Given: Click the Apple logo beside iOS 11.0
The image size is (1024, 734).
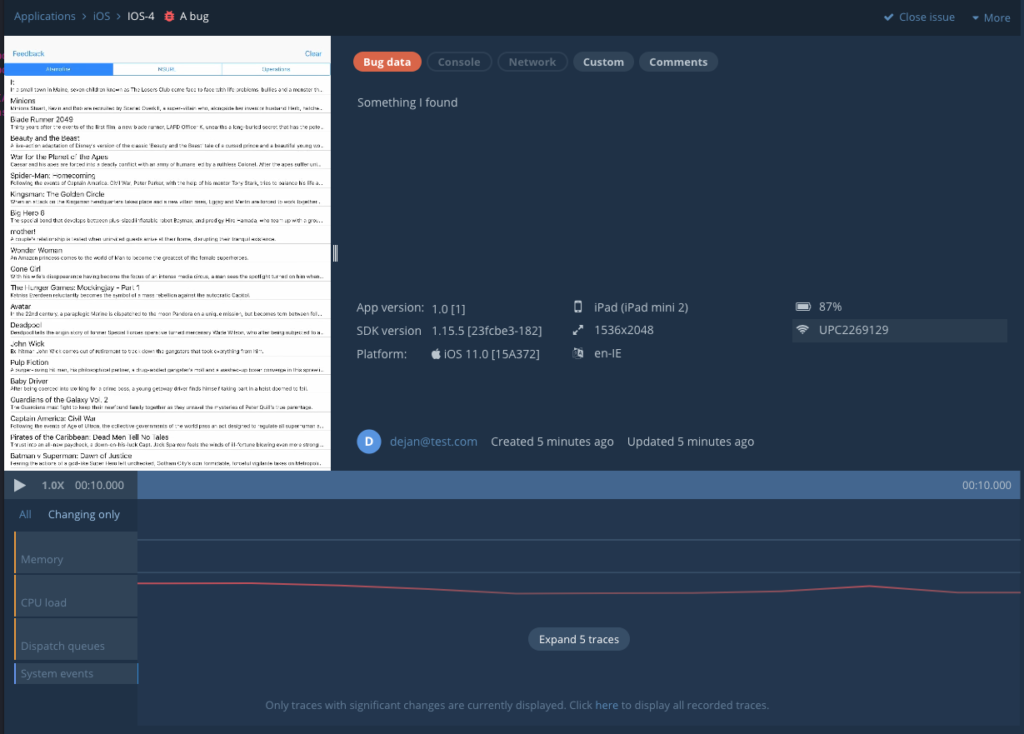Looking at the screenshot, I should pyautogui.click(x=436, y=354).
